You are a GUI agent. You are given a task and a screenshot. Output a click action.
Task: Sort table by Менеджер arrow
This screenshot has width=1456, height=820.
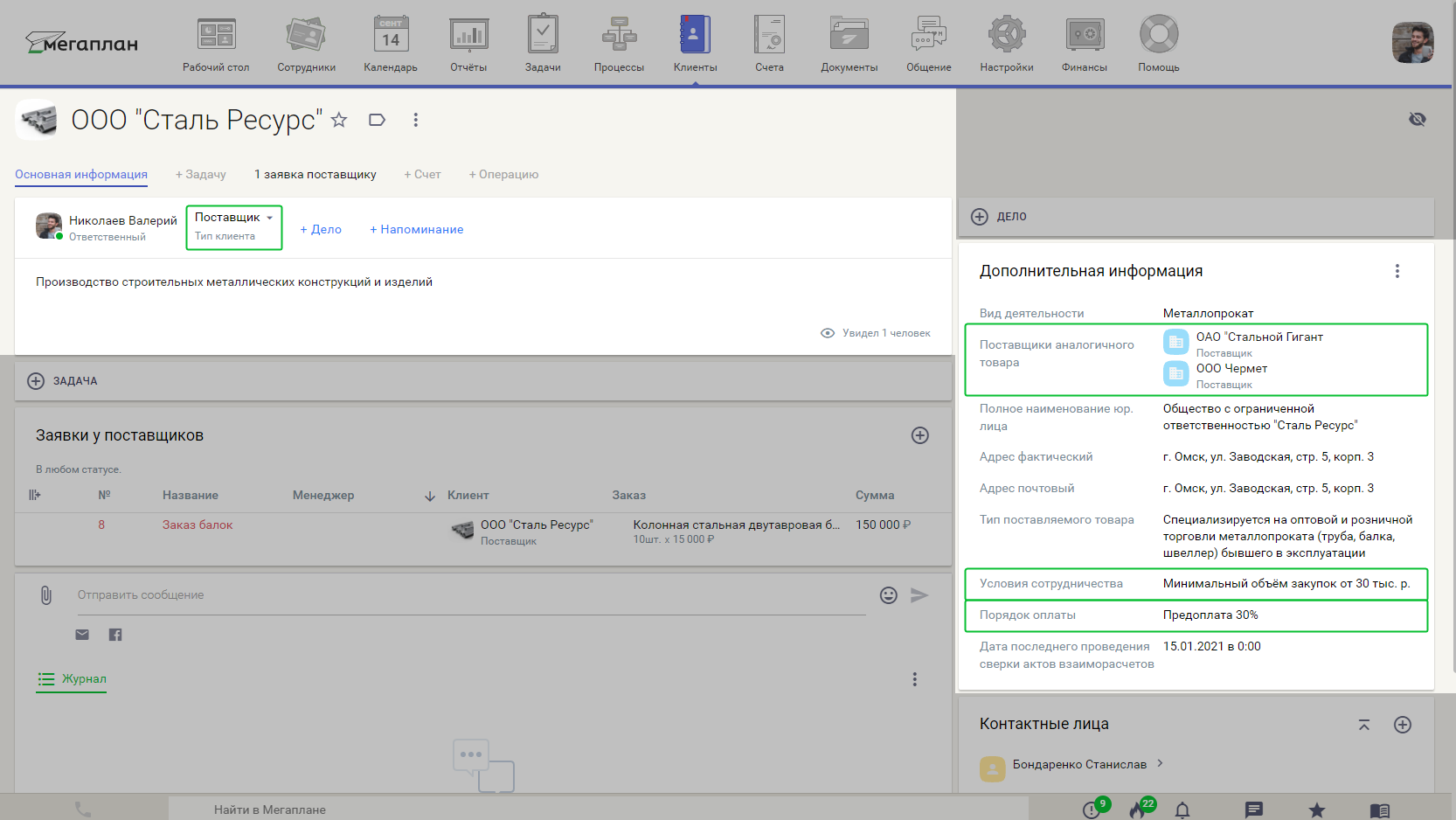click(x=430, y=496)
